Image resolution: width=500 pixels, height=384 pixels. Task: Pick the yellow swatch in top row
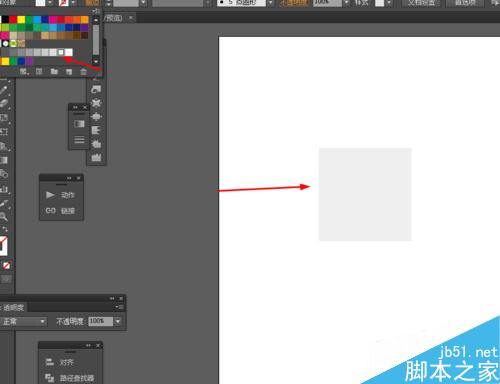(x=21, y=19)
